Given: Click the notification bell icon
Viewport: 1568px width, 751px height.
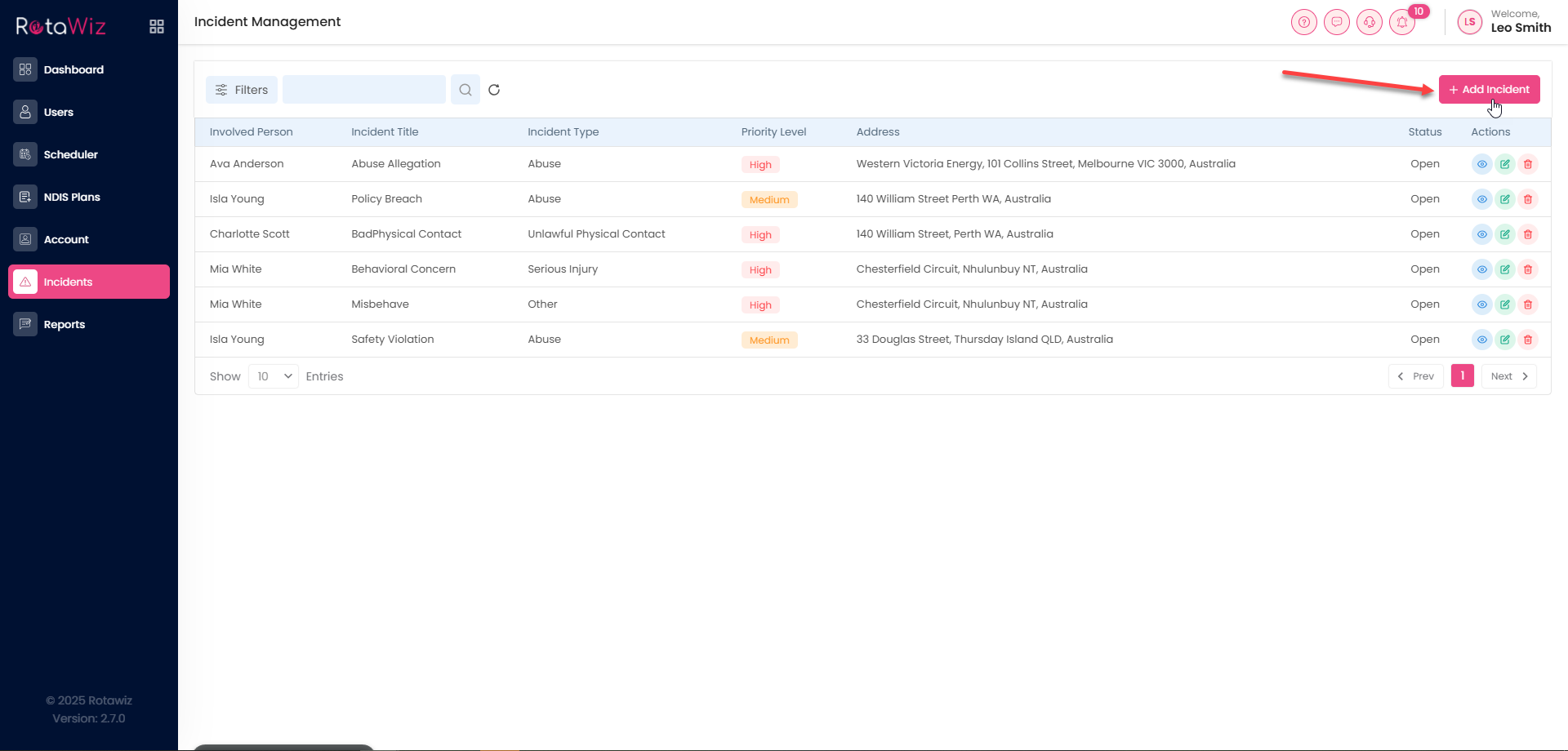Looking at the screenshot, I should click(x=1401, y=22).
